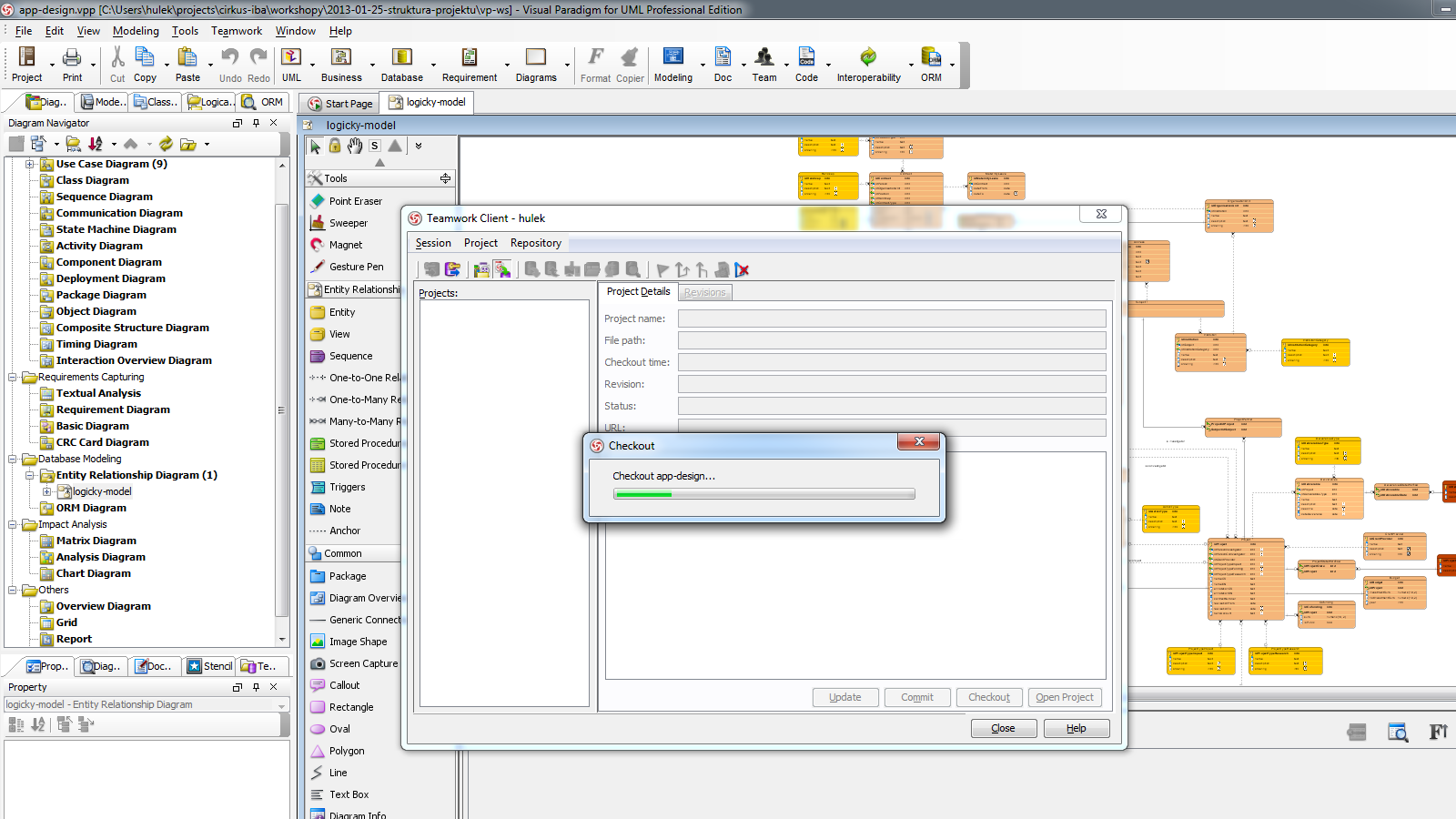Toggle the S button in diagram toolbar

[x=374, y=146]
